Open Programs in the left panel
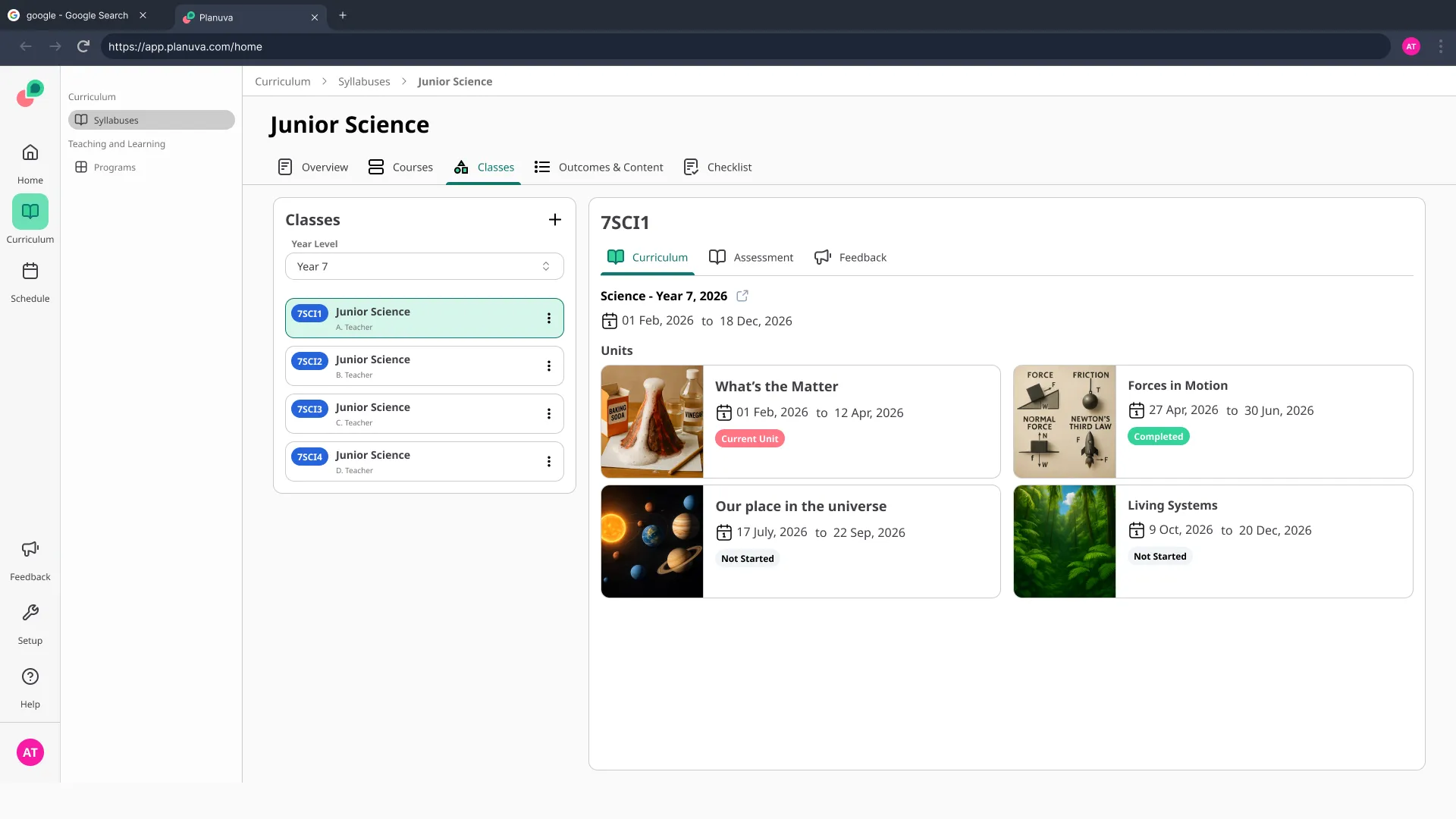1456x819 pixels. (x=115, y=168)
